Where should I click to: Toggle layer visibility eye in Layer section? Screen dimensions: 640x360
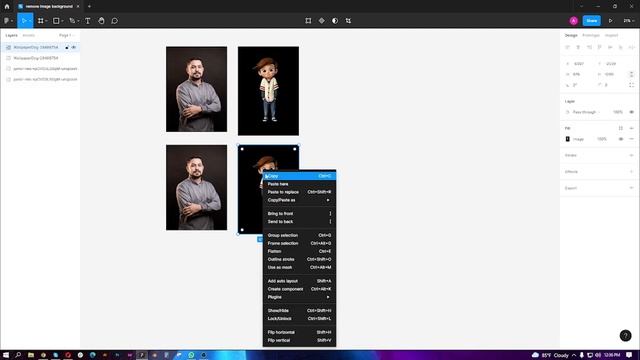tap(631, 112)
